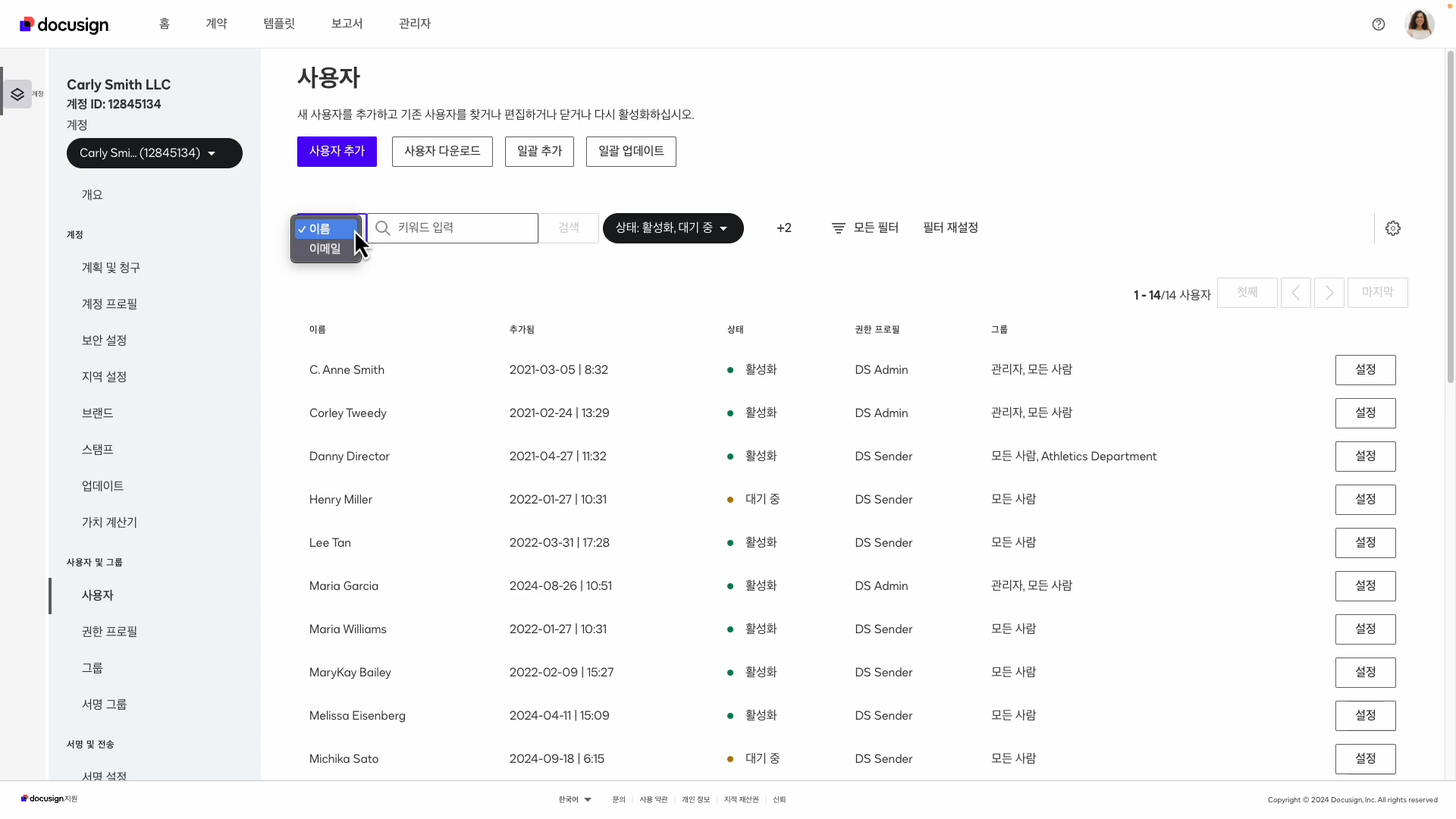Open the 관리자 menu

point(415,24)
